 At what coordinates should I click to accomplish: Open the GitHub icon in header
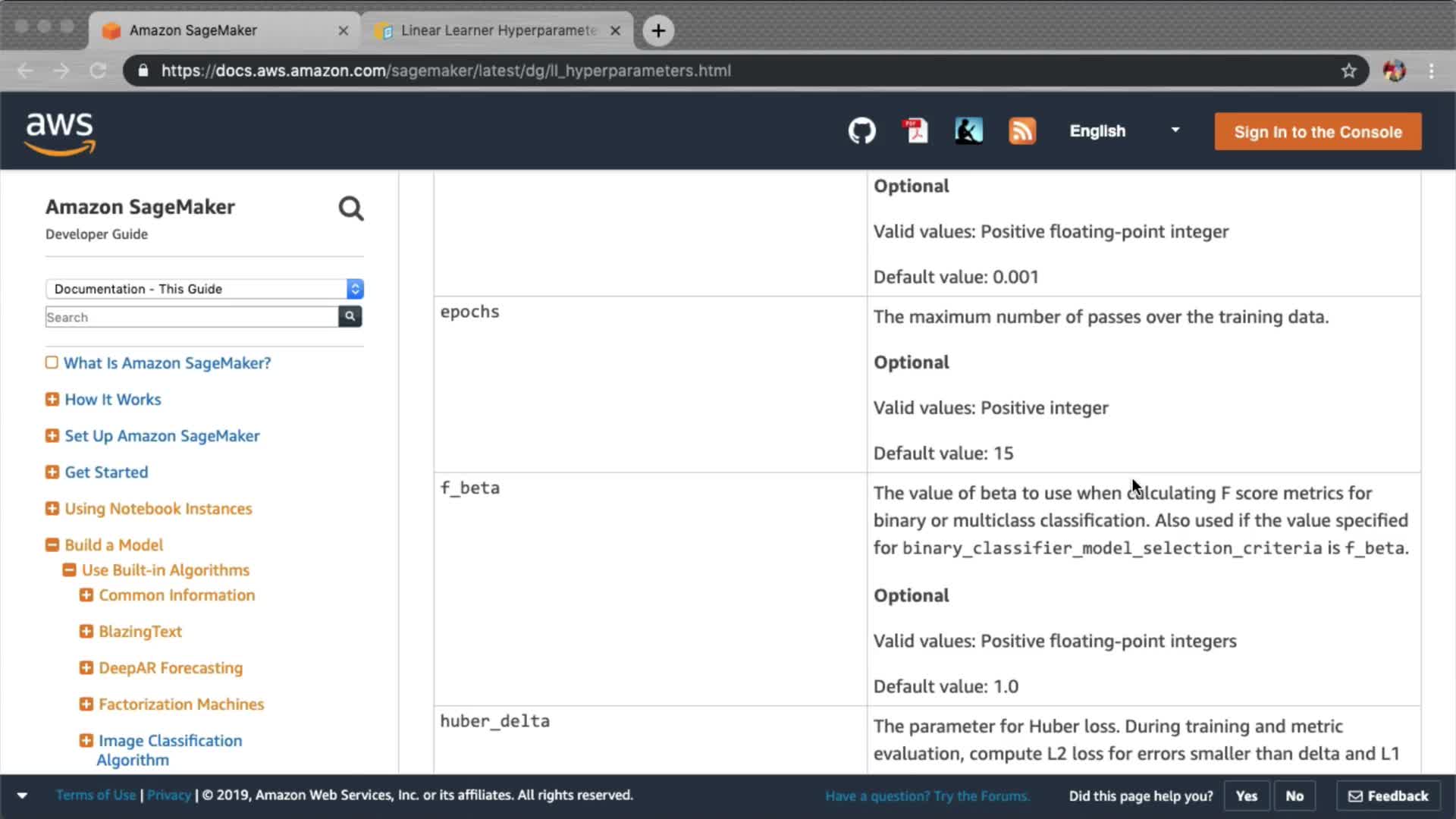click(x=861, y=131)
